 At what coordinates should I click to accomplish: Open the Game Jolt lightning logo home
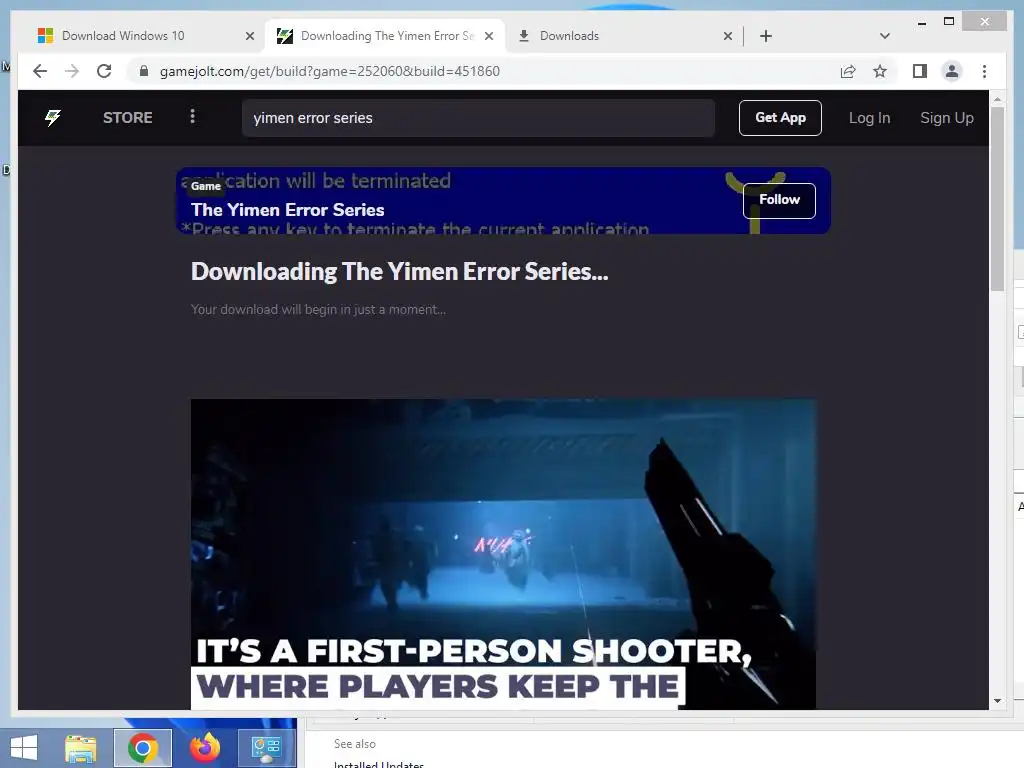pos(53,118)
